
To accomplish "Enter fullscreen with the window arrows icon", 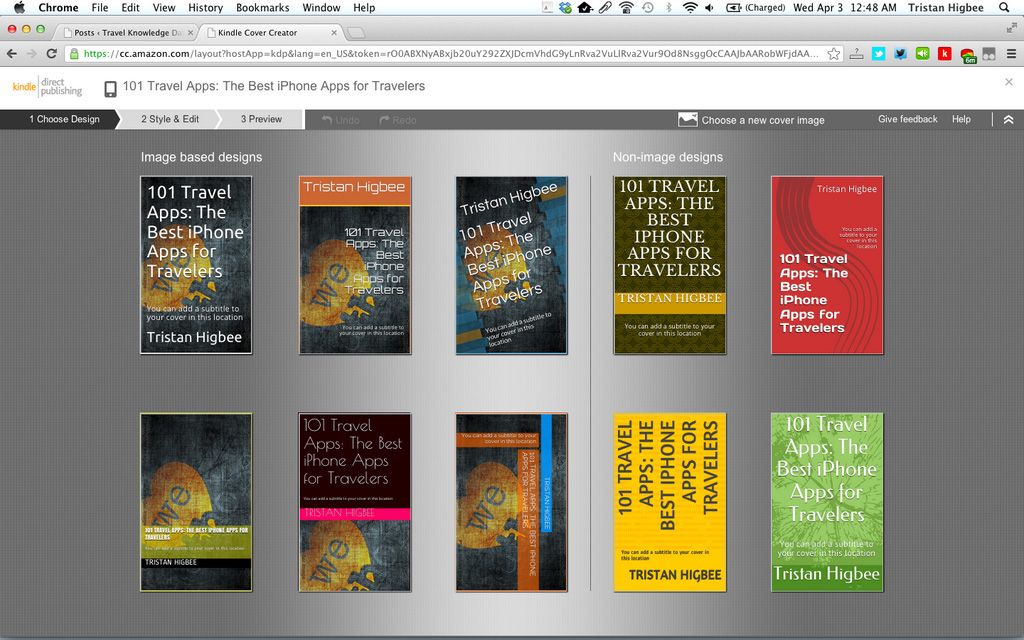I will (x=1012, y=28).
